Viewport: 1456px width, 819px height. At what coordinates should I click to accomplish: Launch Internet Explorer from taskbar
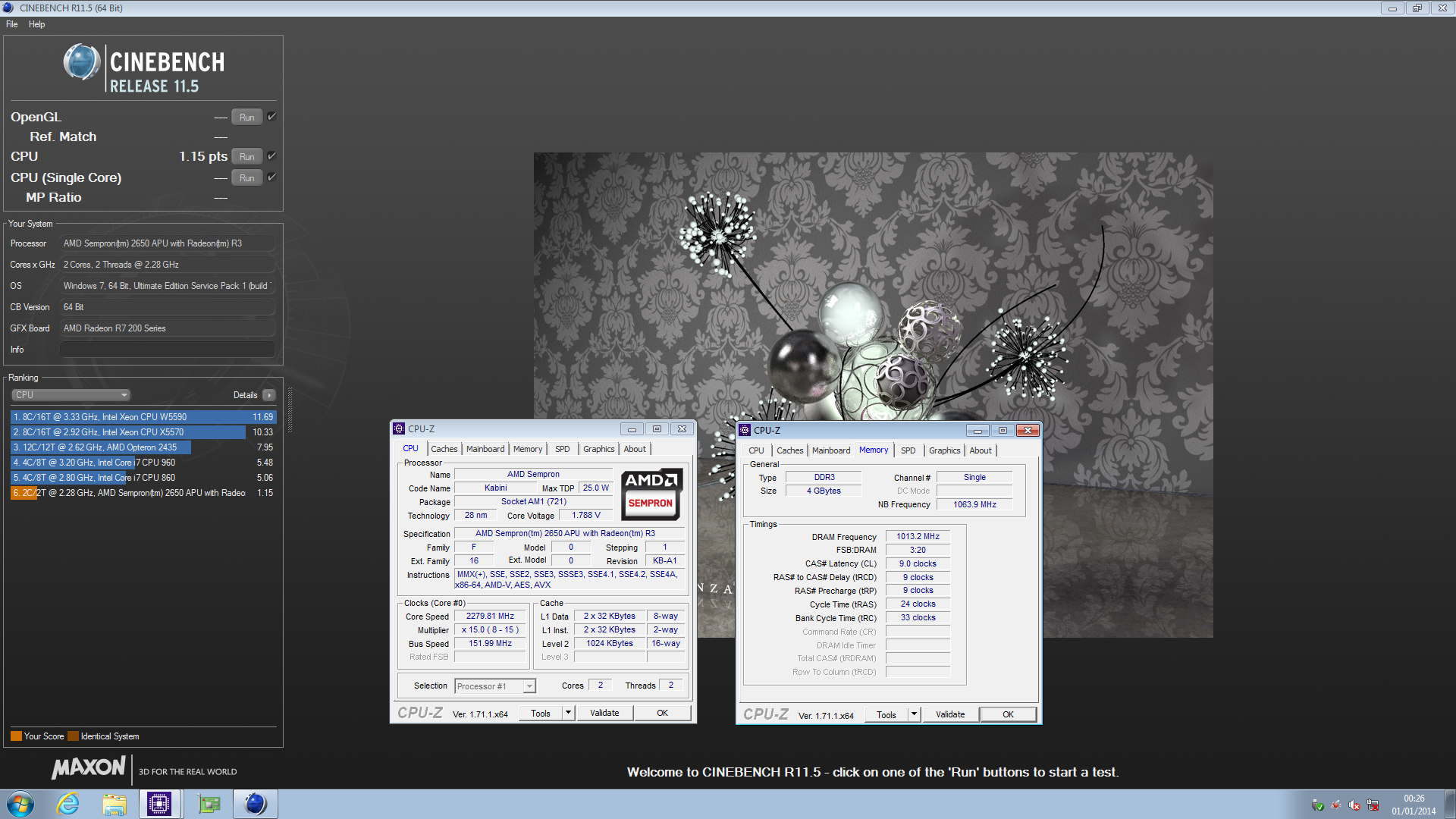(x=68, y=804)
